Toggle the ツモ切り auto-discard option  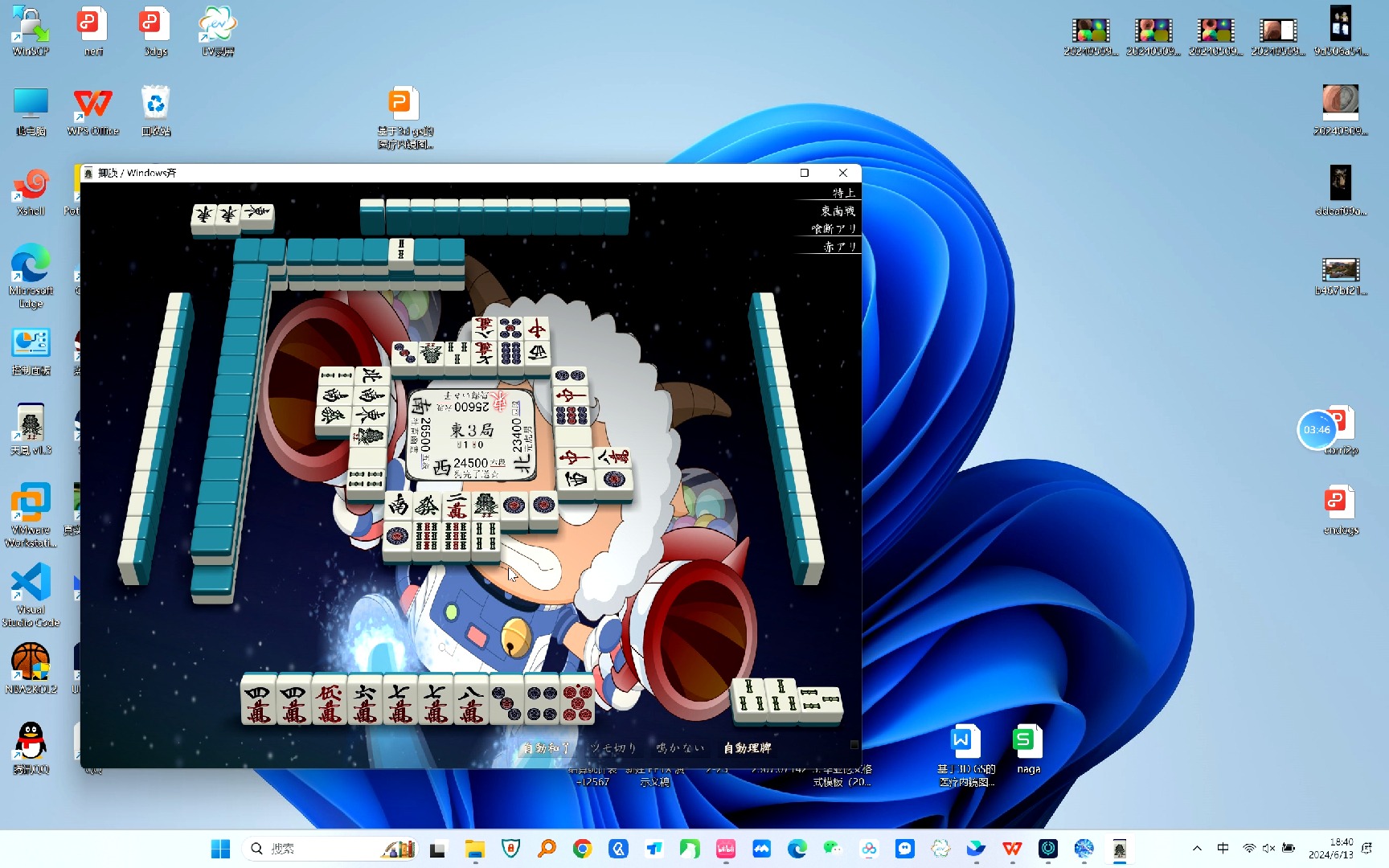coord(613,747)
